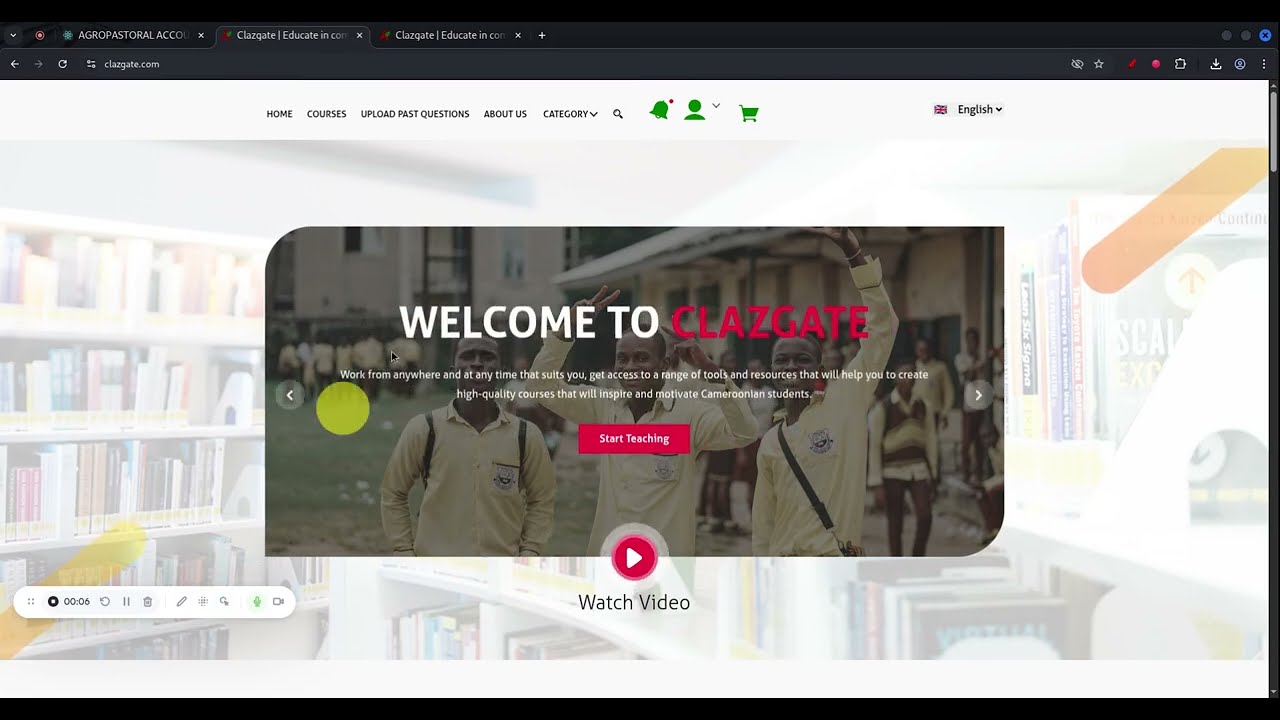Viewport: 1280px width, 720px height.
Task: Open the pink recorder extension icon
Action: pyautogui.click(x=1156, y=64)
